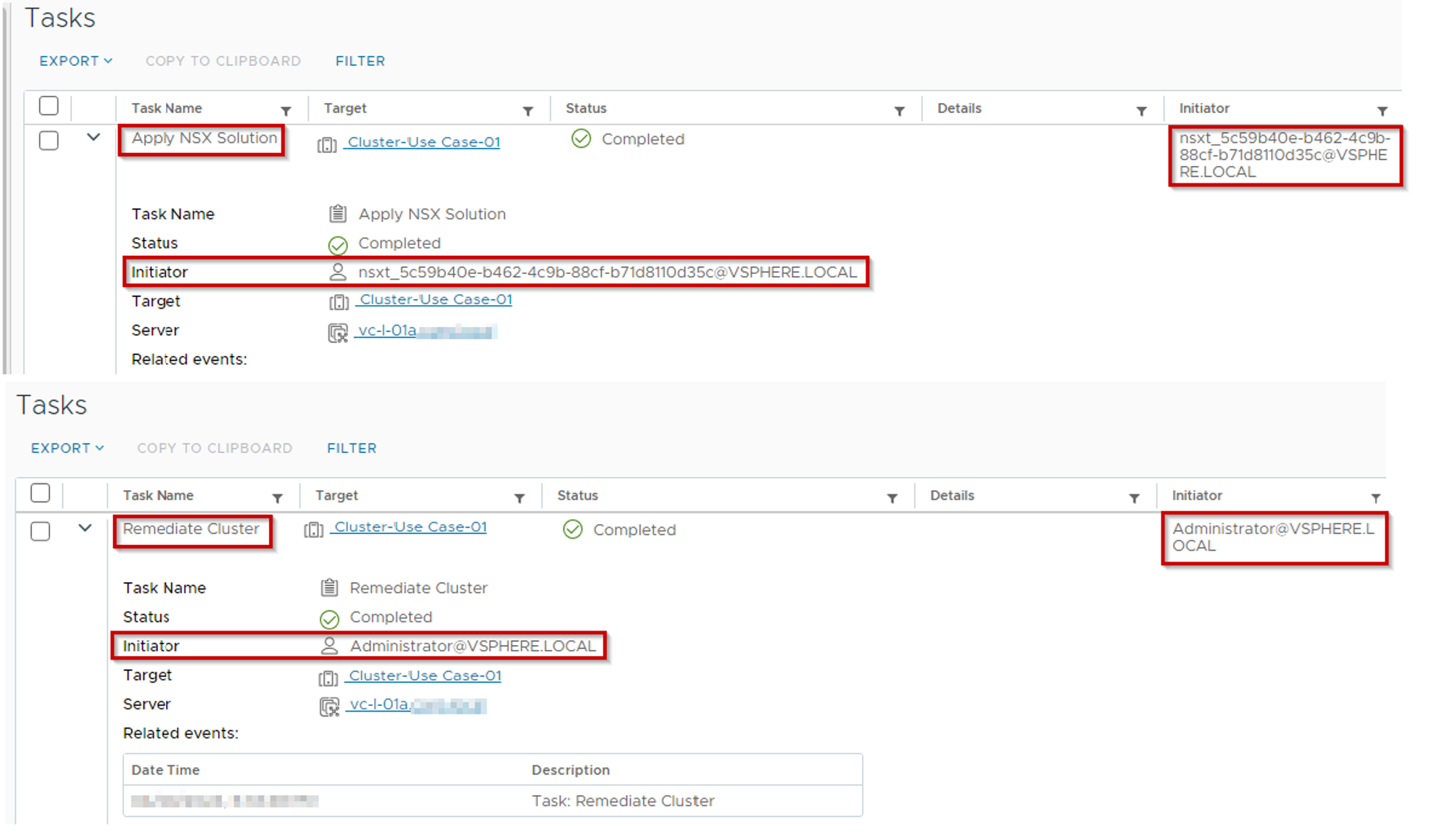Viewport: 1450px width, 840px height.
Task: Select the Remediate Cluster row checkbox
Action: [x=41, y=531]
